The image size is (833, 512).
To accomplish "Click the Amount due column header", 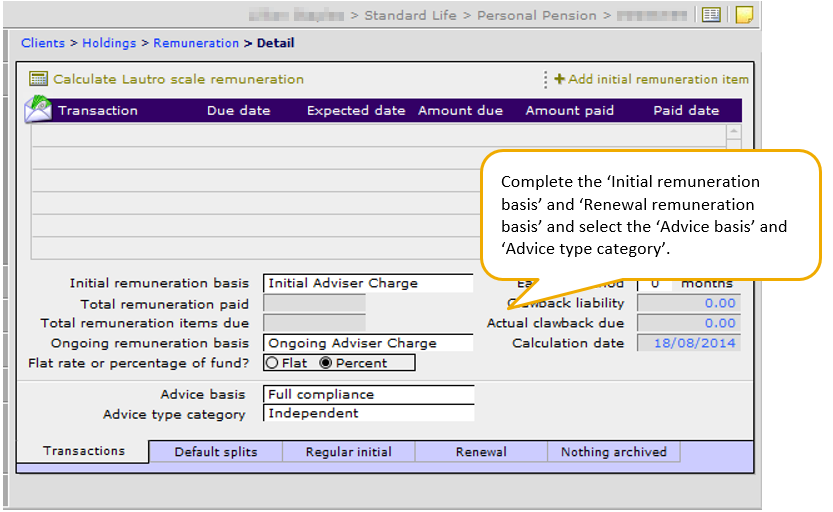I will (x=460, y=110).
